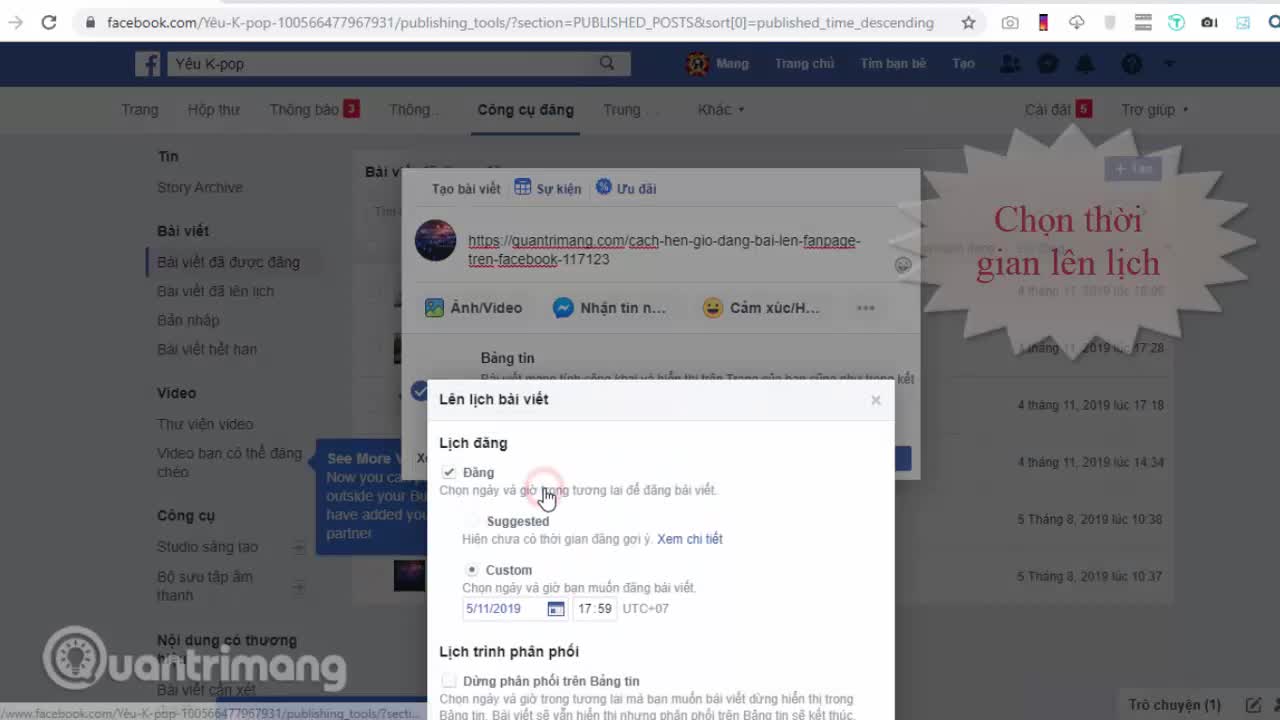Open the Facebook notifications bell
Screen dimensions: 1280x720
click(x=1085, y=64)
